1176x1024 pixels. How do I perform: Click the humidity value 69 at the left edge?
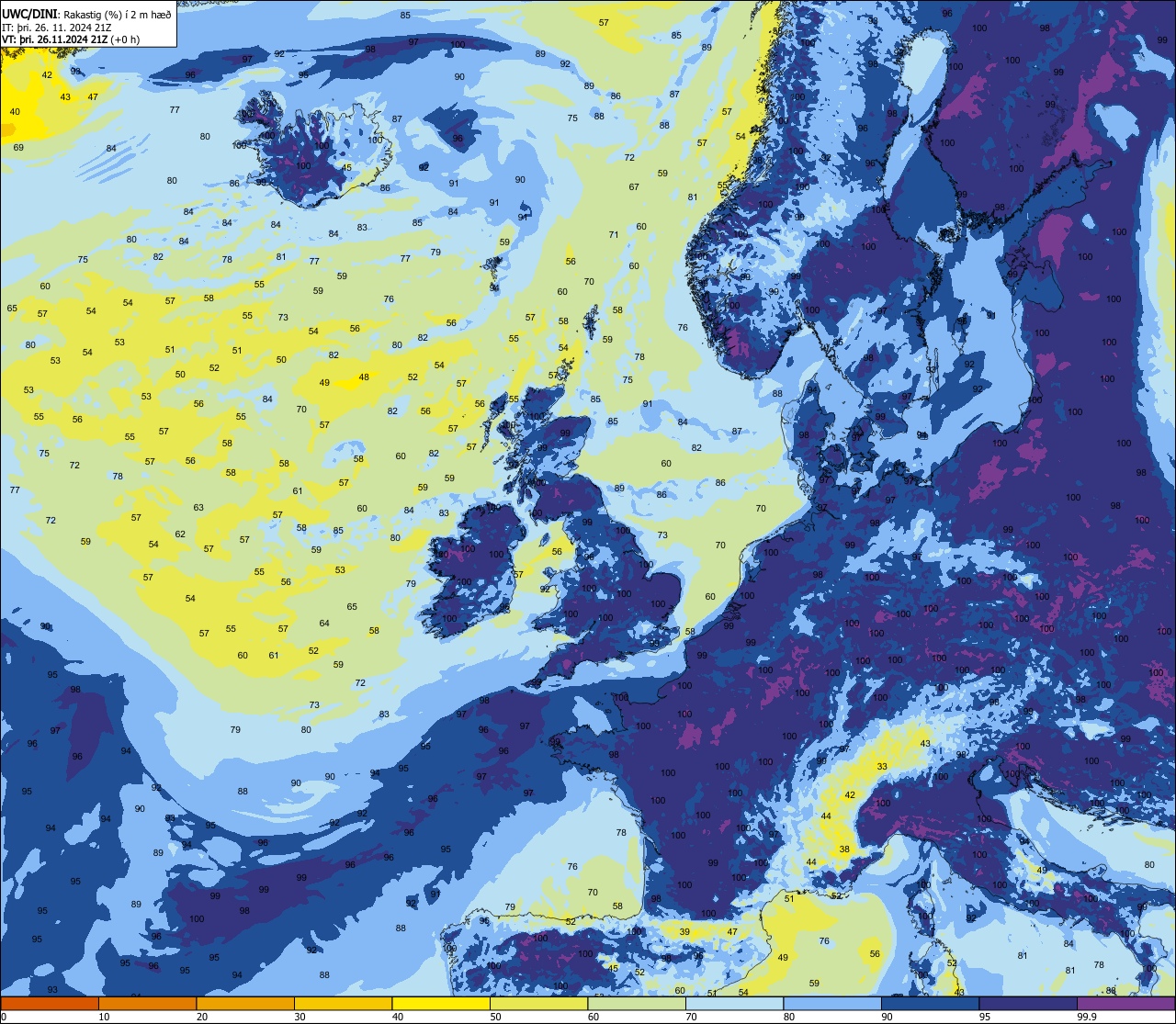(18, 147)
